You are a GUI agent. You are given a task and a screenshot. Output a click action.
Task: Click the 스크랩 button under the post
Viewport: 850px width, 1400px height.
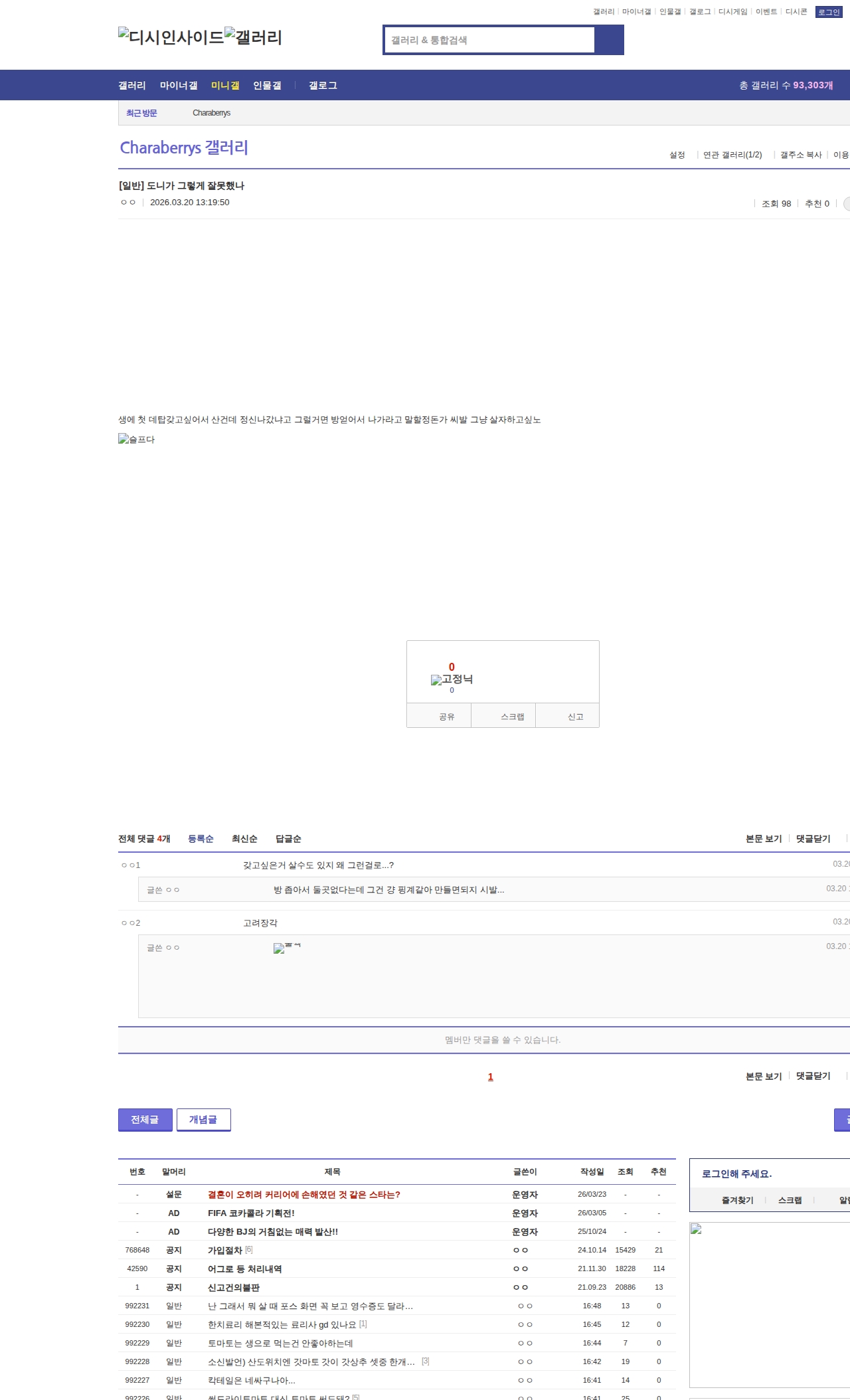[512, 717]
